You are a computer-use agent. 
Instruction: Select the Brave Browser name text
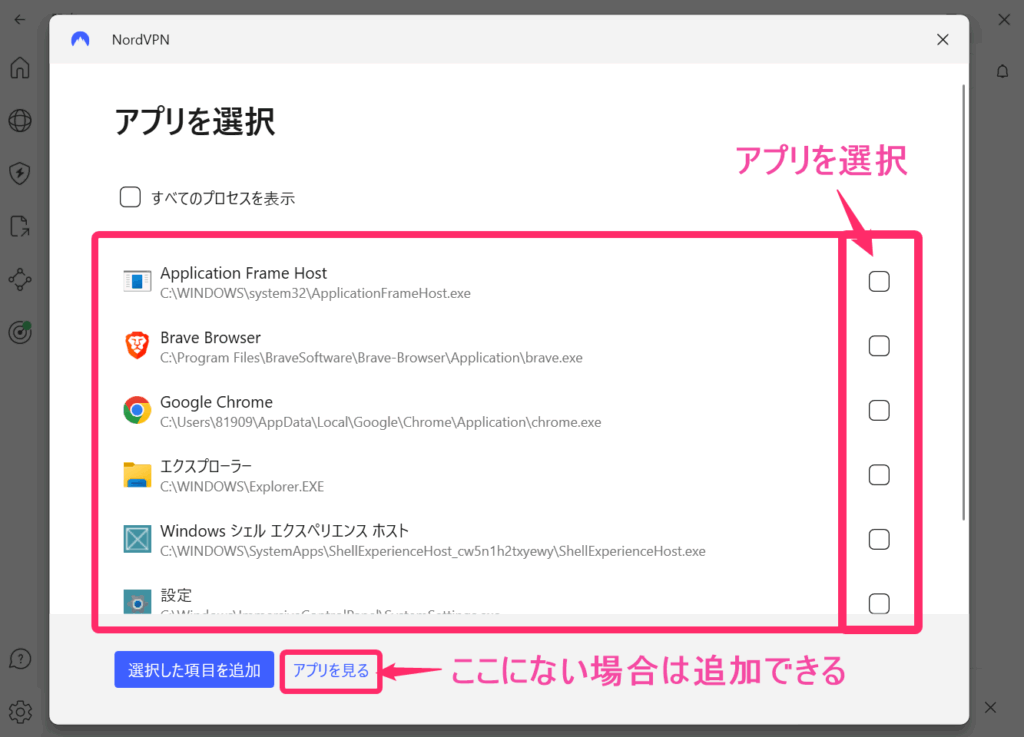(210, 337)
